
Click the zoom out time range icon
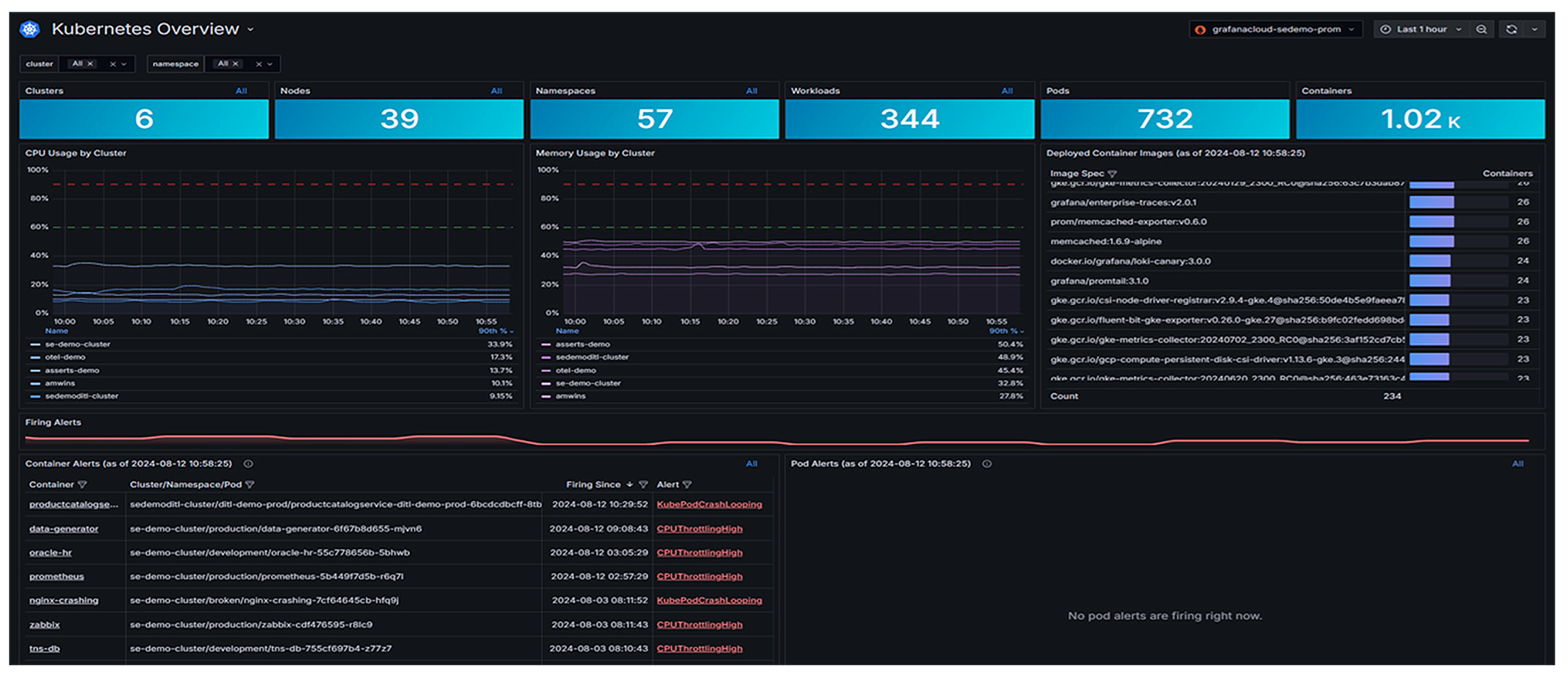[x=1481, y=29]
